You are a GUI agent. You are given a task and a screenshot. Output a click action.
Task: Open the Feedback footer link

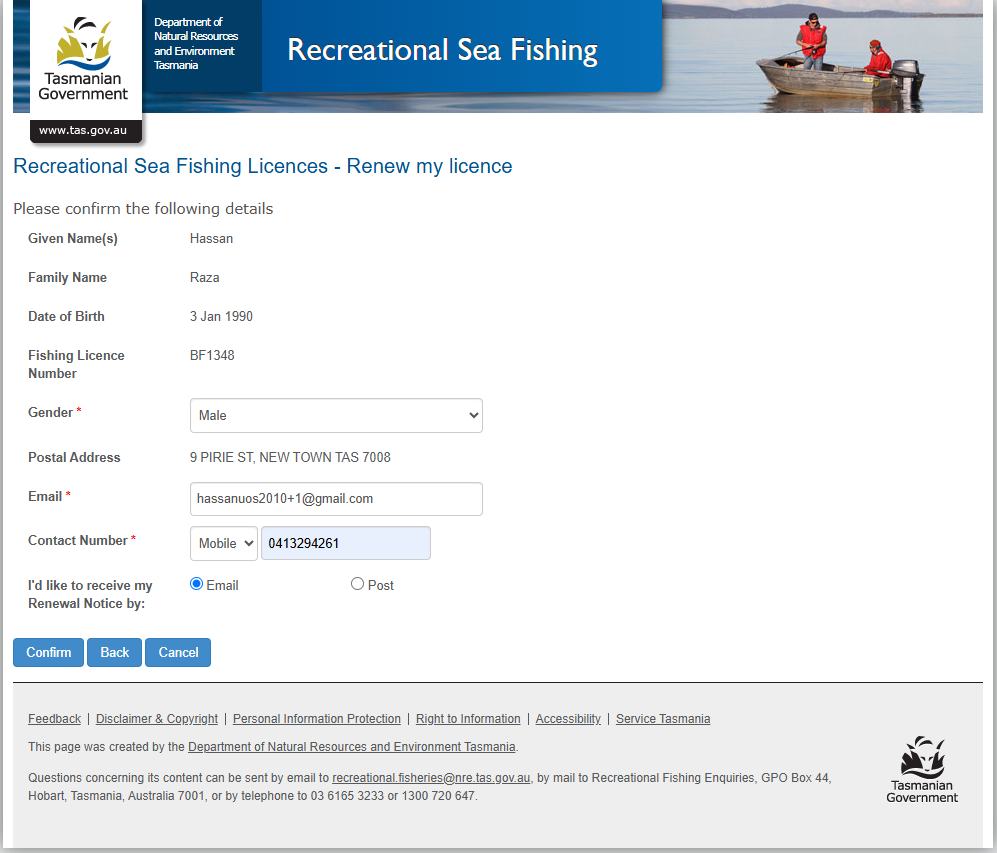pyautogui.click(x=54, y=719)
